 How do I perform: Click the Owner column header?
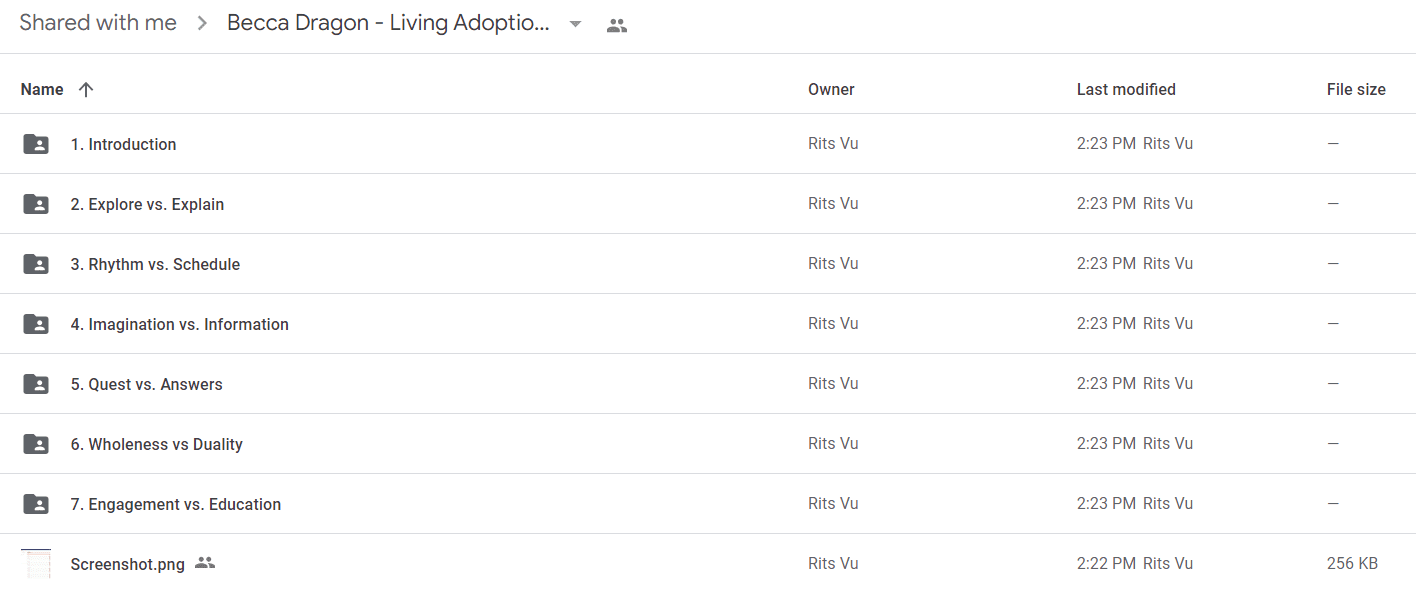(831, 90)
